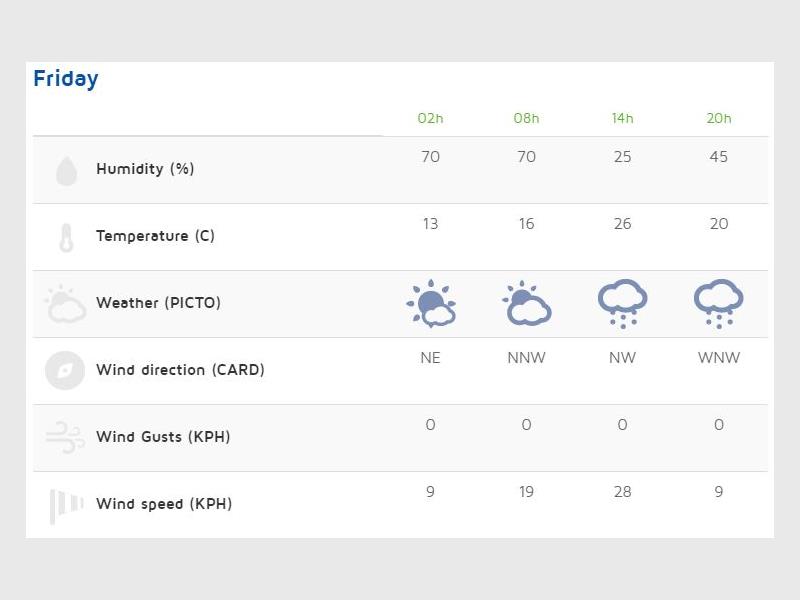The width and height of the screenshot is (800, 600).
Task: Click the Temperature (C) row label
Action: point(155,236)
